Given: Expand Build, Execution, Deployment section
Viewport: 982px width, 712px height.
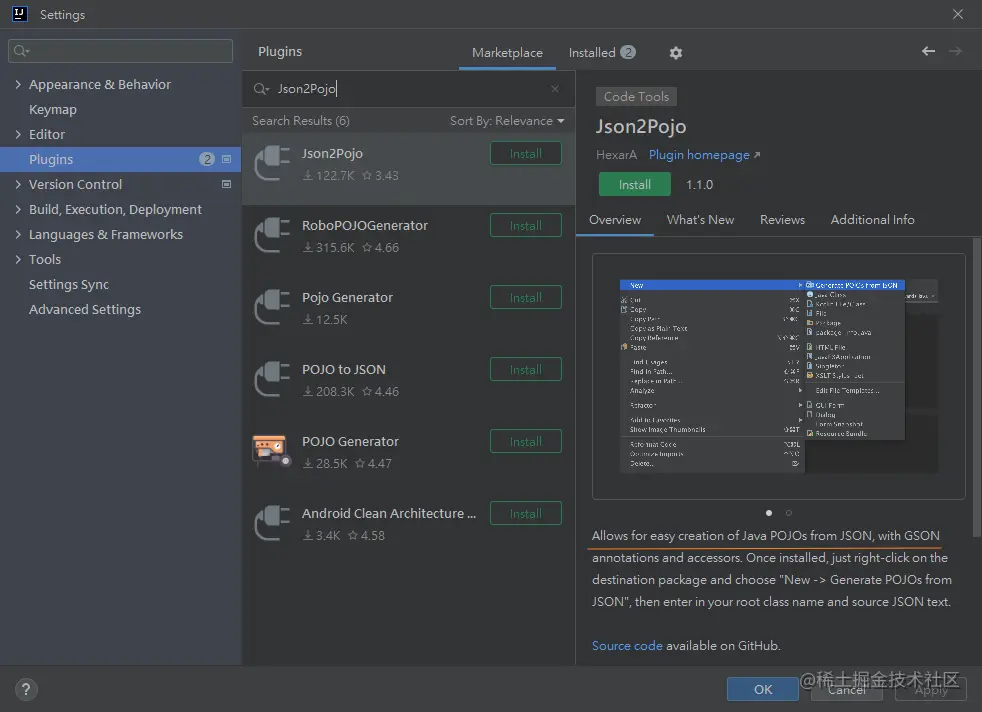Looking at the screenshot, I should [x=18, y=209].
